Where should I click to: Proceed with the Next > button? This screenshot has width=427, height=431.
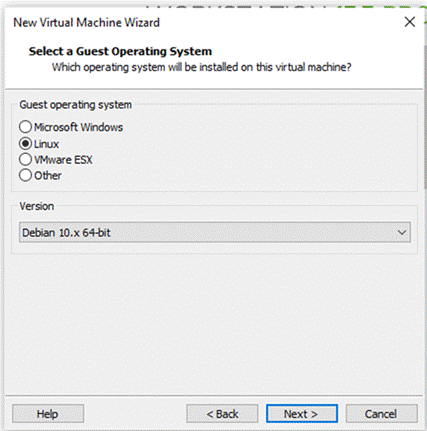[x=302, y=414]
